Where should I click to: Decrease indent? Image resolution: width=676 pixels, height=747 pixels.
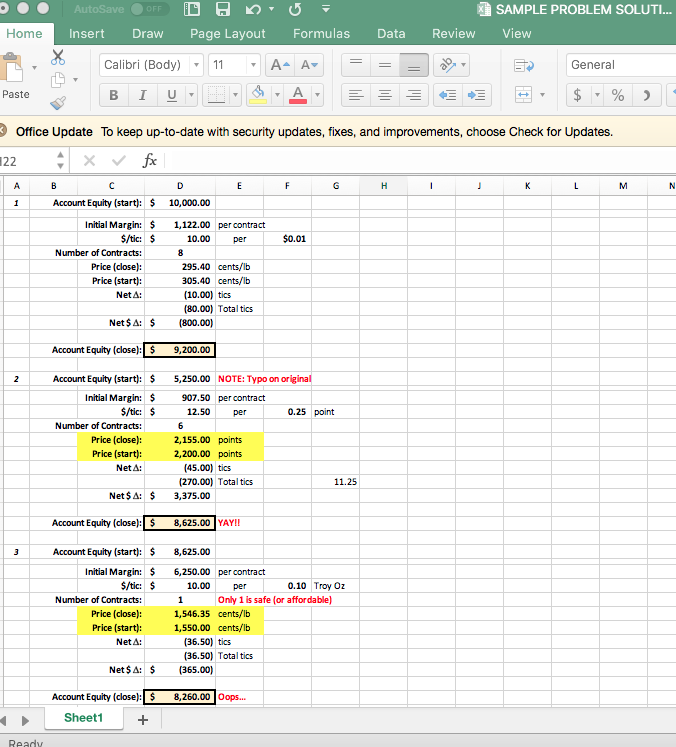[x=448, y=95]
